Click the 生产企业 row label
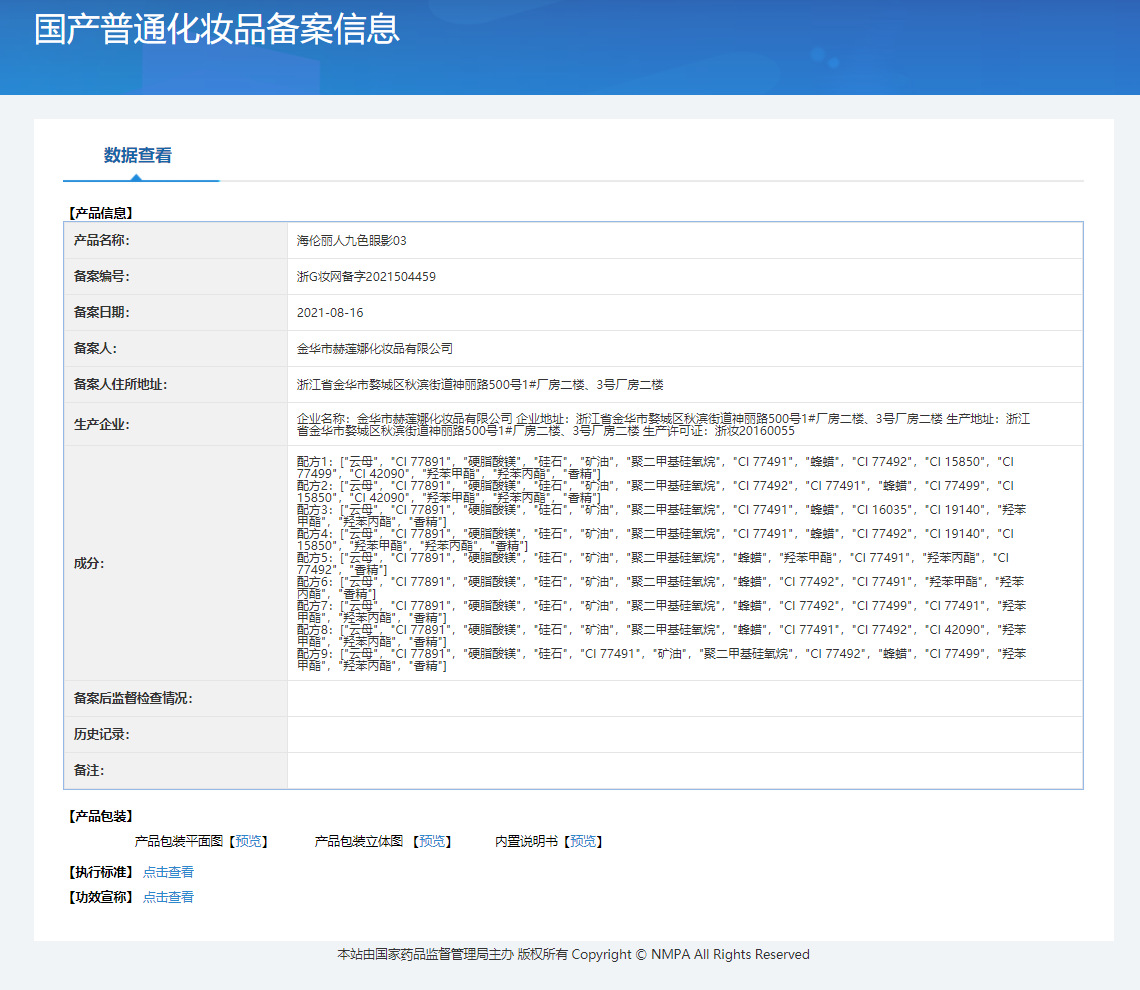Image resolution: width=1140 pixels, height=990 pixels. [x=102, y=424]
